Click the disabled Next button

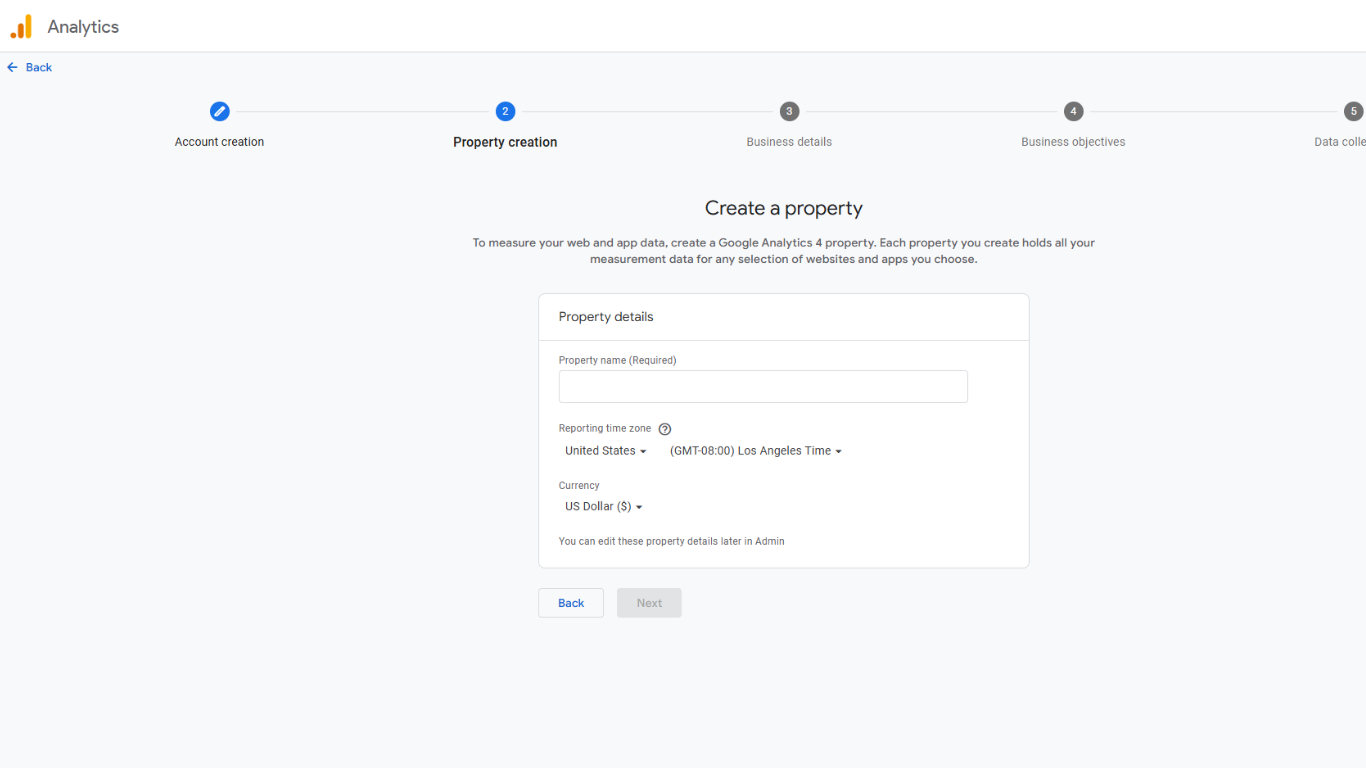(x=649, y=602)
